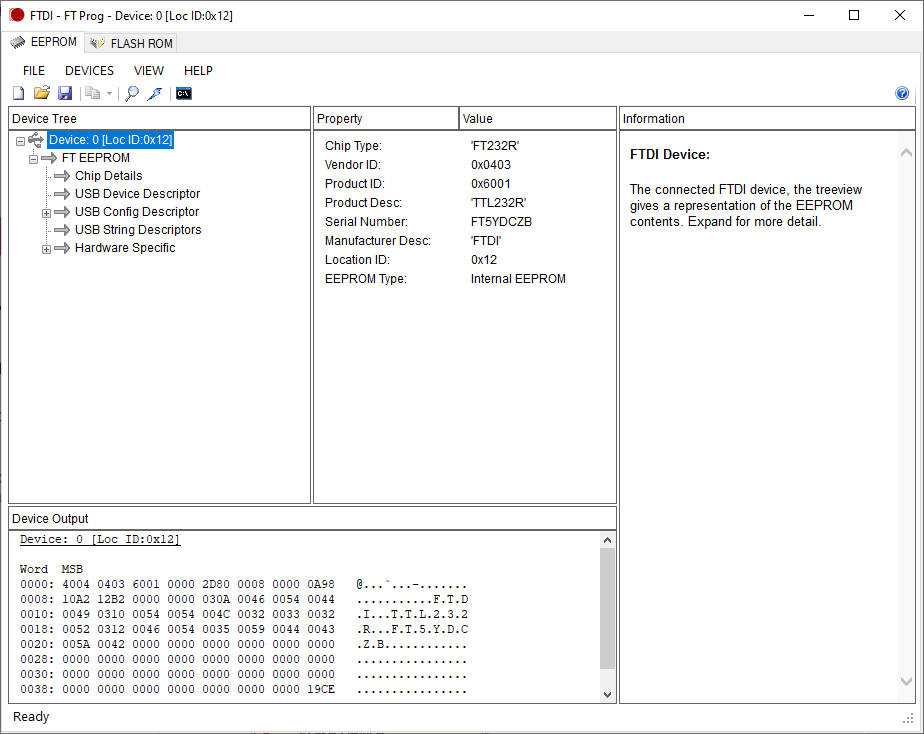Select USB String Descriptors in the tree

[x=138, y=229]
